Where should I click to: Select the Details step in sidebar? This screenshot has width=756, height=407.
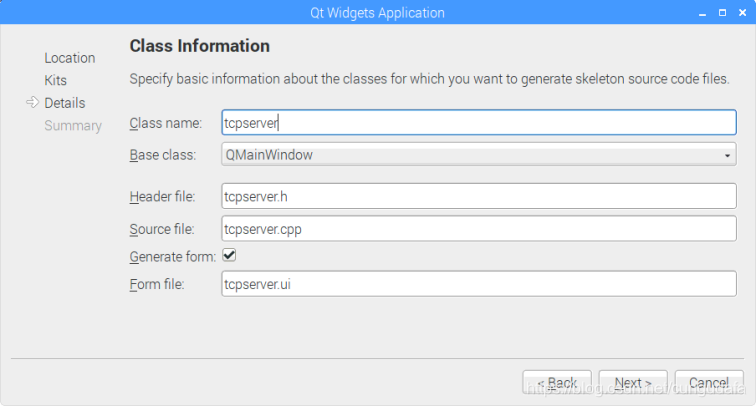(65, 103)
